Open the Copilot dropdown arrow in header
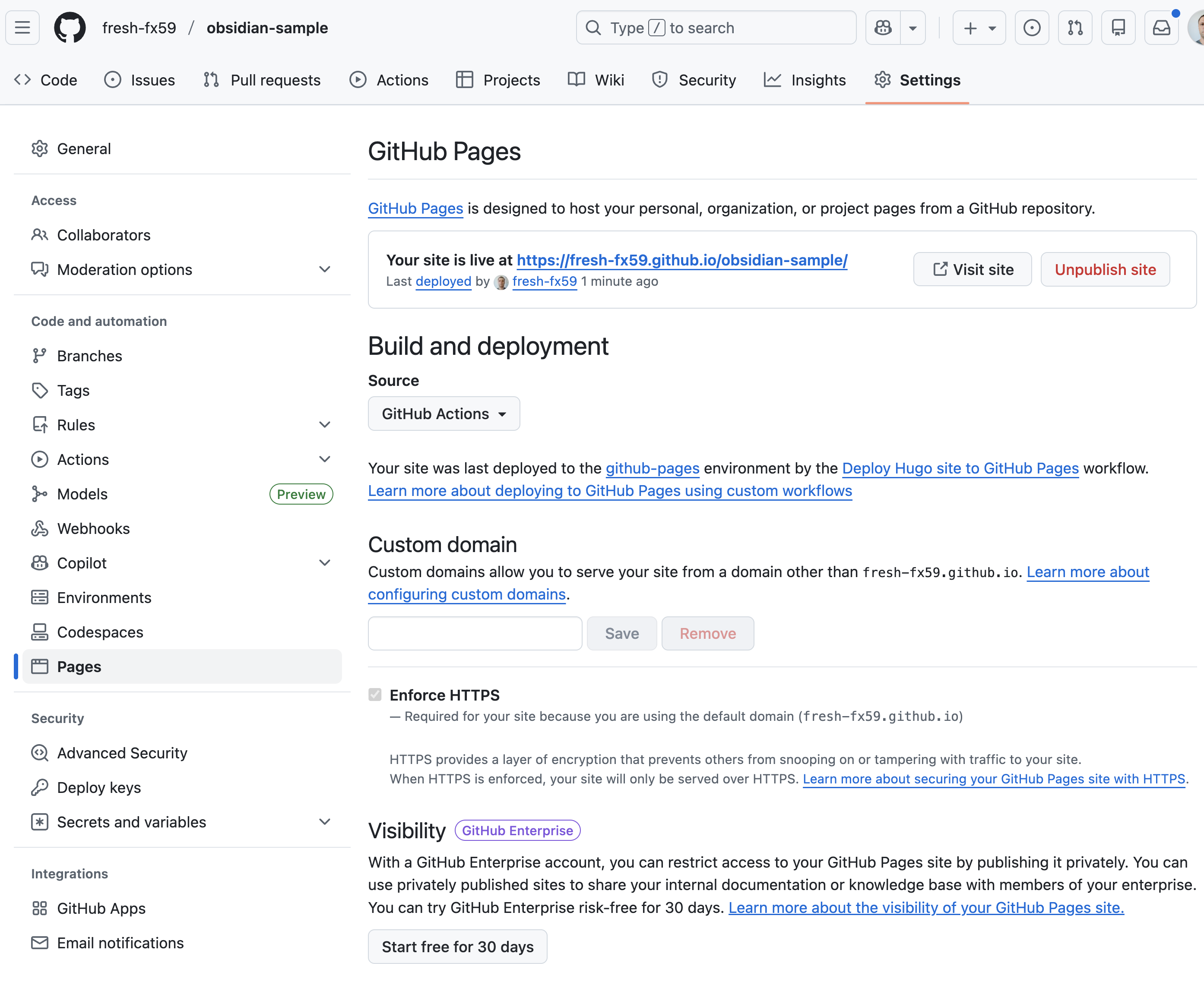The image size is (1204, 985). 912,28
